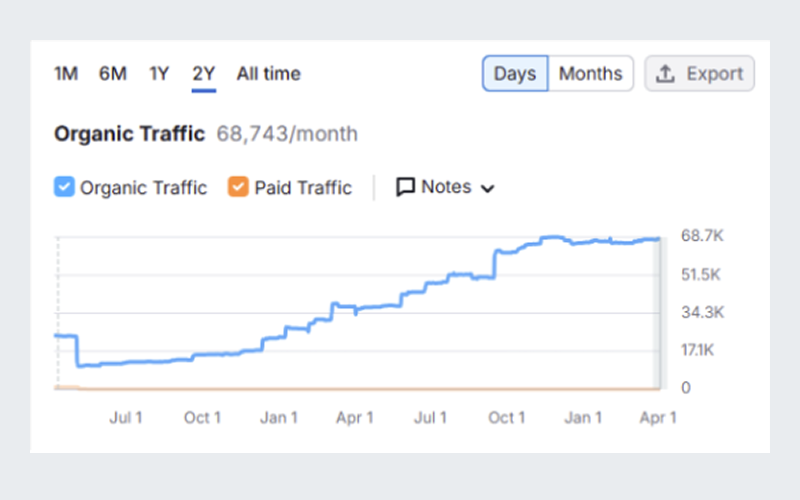Screen dimensions: 800x500
Task: Click the Organic Traffic heading
Action: click(x=129, y=134)
